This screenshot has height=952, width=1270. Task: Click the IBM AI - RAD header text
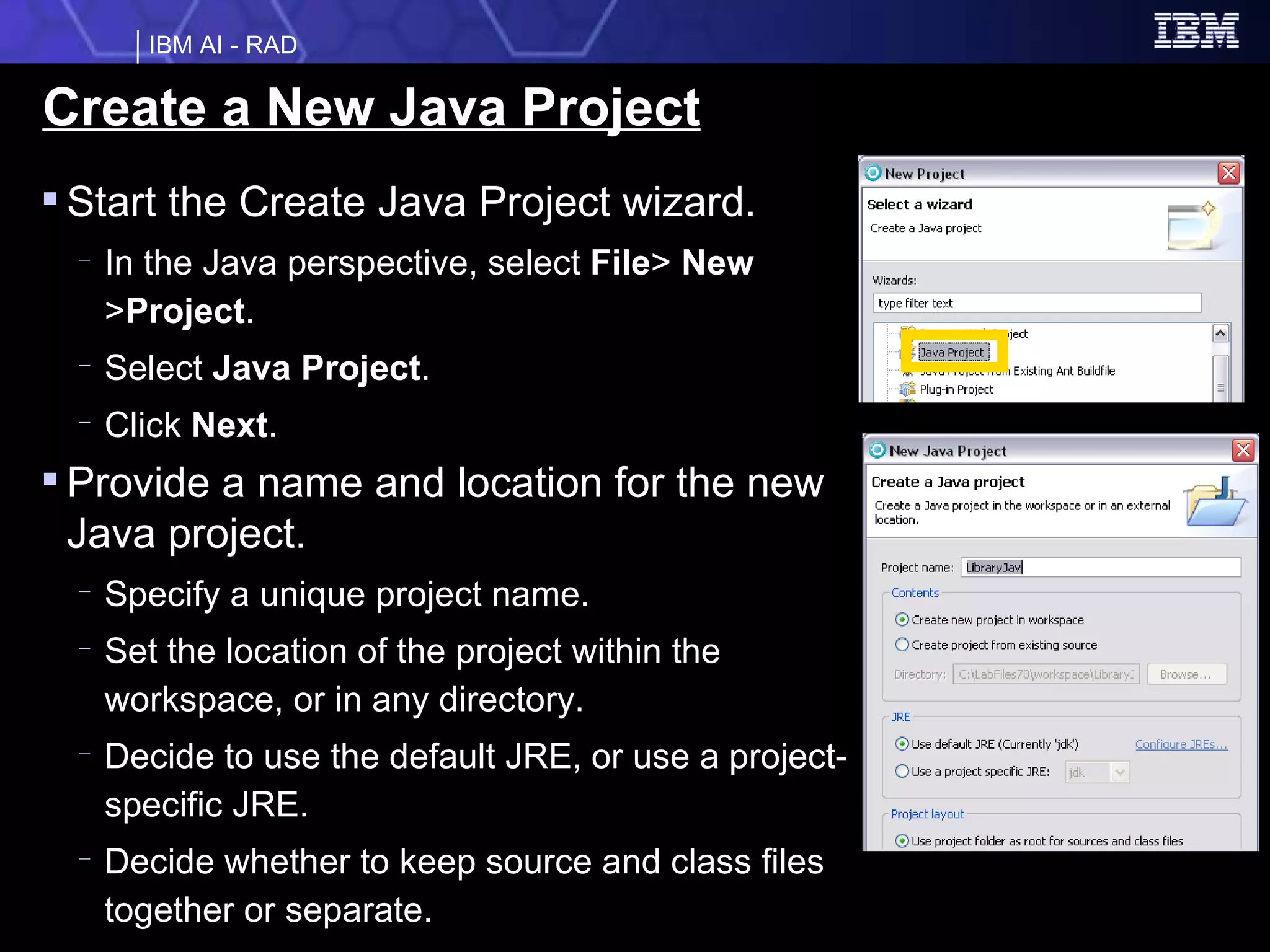tap(223, 45)
